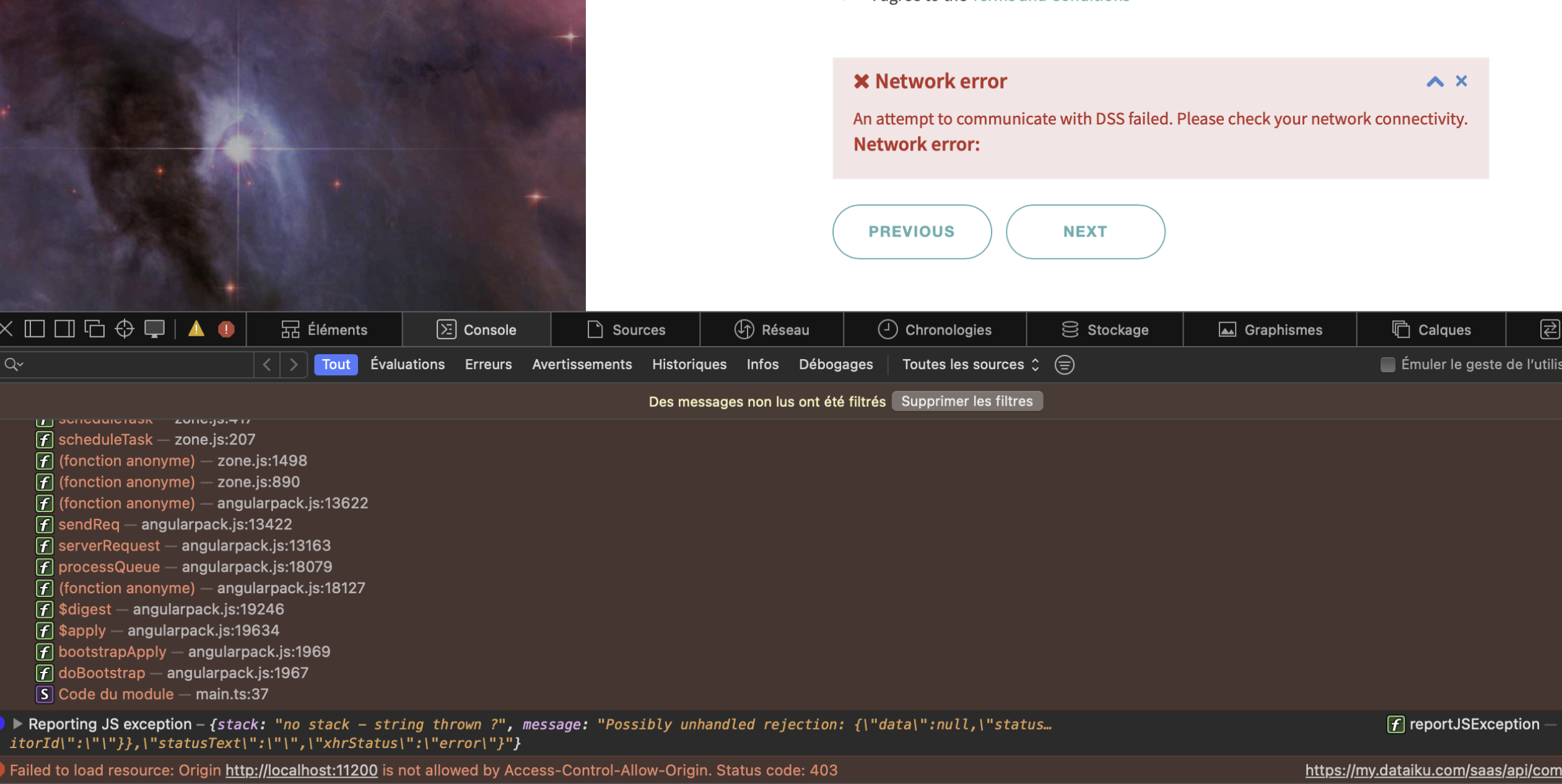The height and width of the screenshot is (784, 1562).
Task: Focus the console search field
Action: click(136, 365)
